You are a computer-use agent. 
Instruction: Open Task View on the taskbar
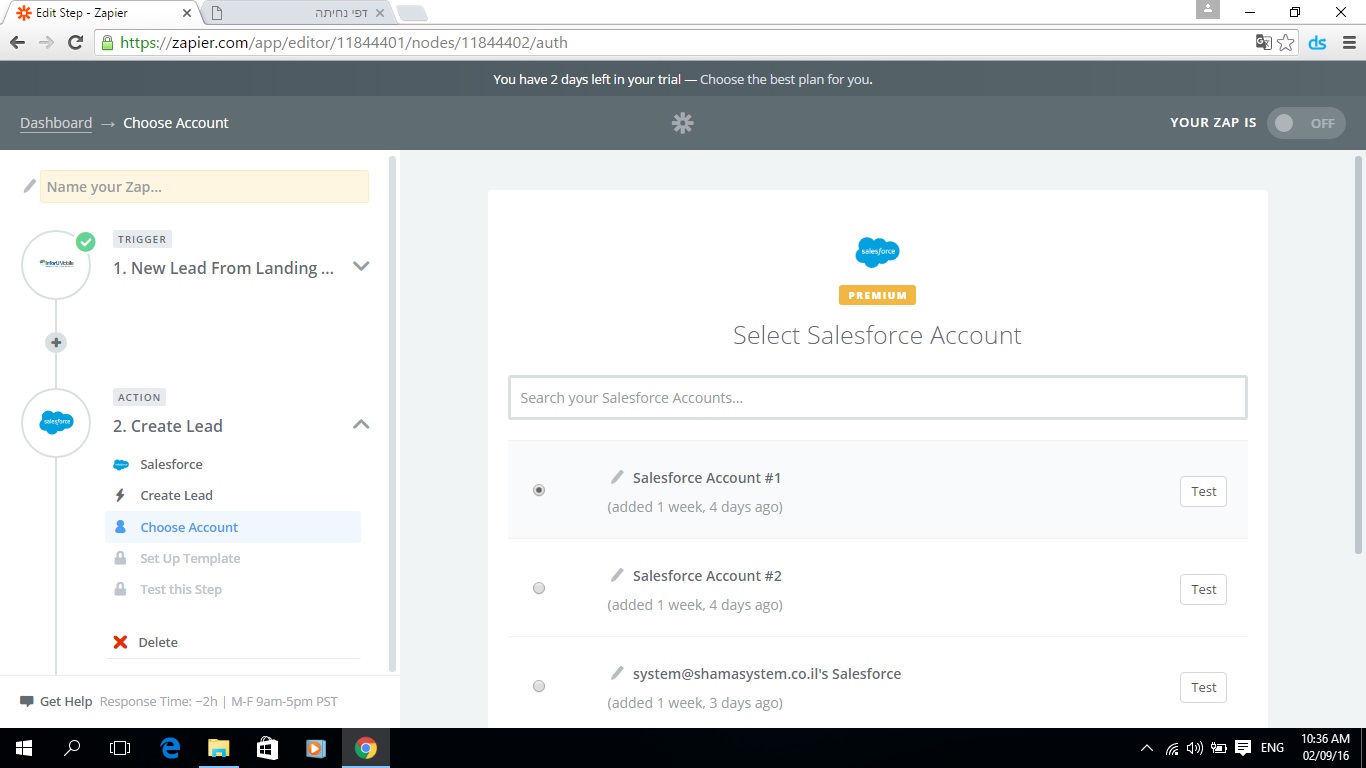[120, 748]
